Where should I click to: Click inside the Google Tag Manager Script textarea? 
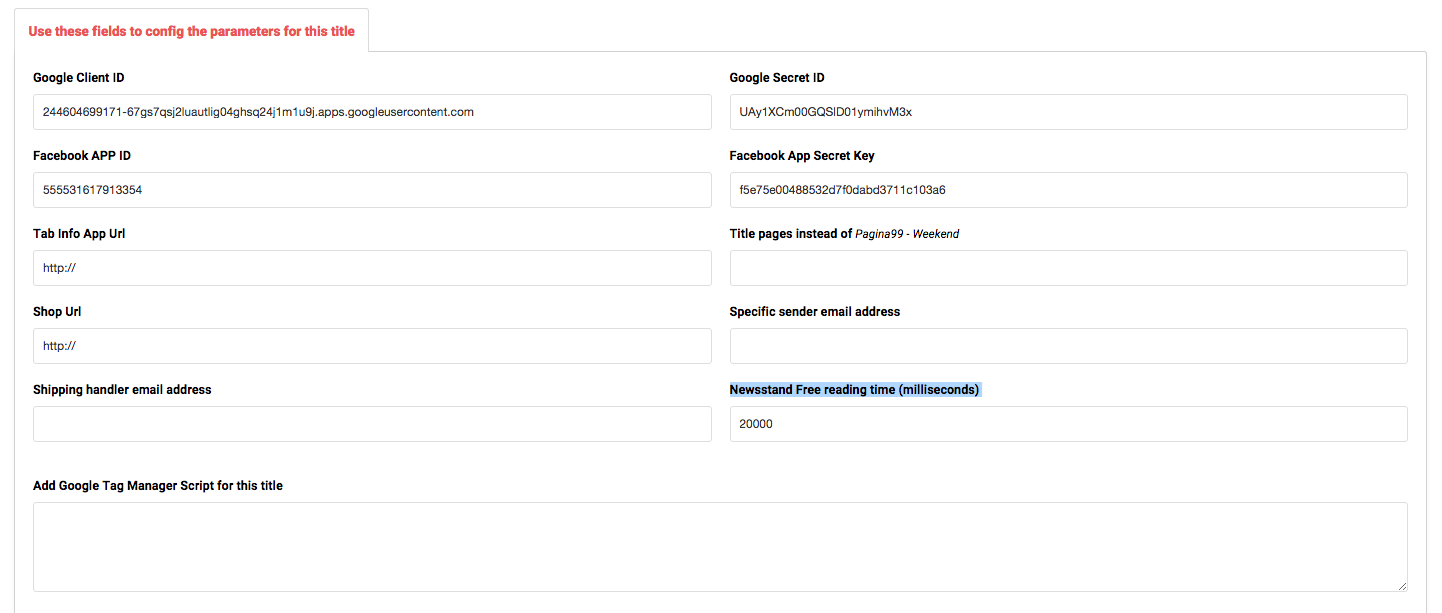click(x=720, y=546)
